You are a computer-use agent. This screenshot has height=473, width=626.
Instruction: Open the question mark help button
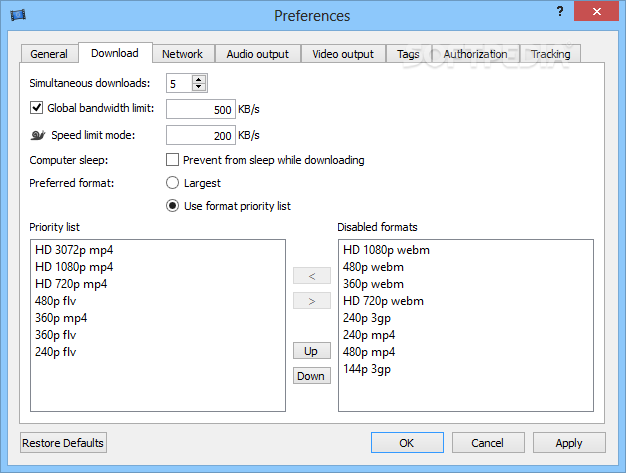560,11
